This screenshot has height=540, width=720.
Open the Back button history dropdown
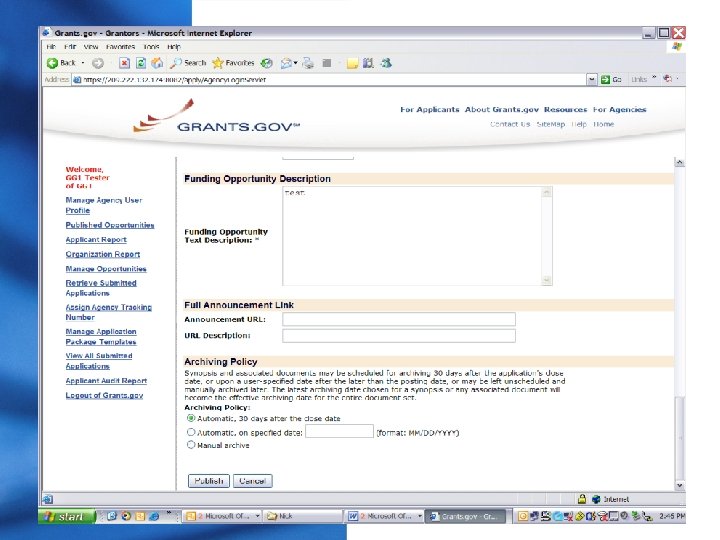83,63
